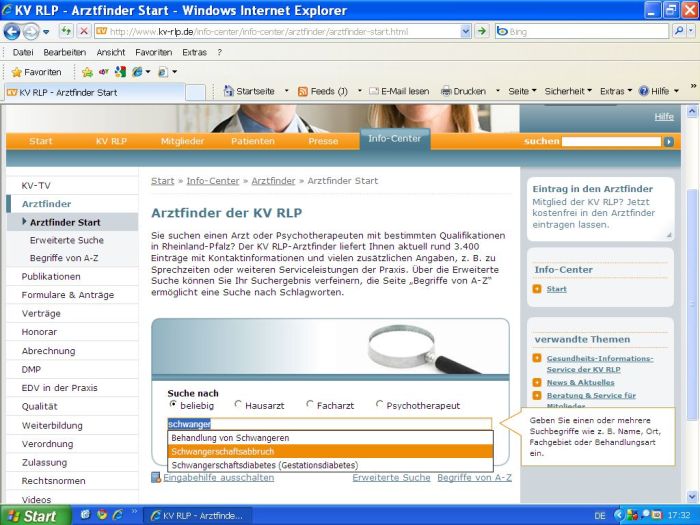Choose suggestion Behandlung von Schwangeren
Image resolution: width=700 pixels, height=525 pixels.
pyautogui.click(x=330, y=438)
